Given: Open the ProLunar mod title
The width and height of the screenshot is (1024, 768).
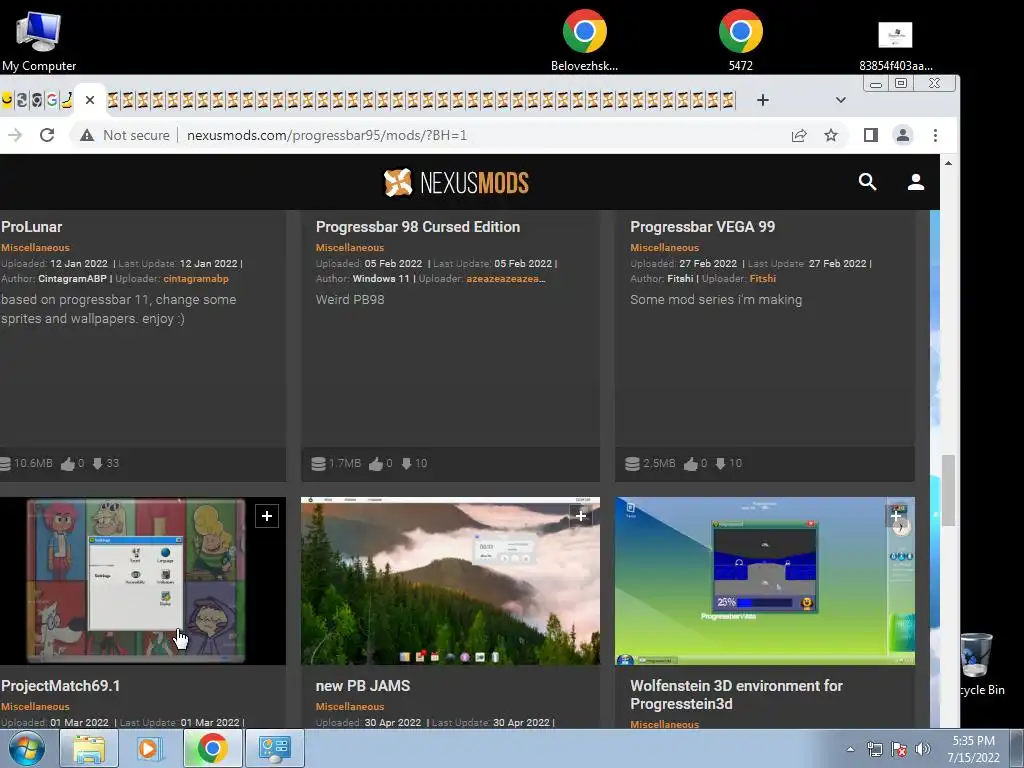Looking at the screenshot, I should pyautogui.click(x=31, y=227).
